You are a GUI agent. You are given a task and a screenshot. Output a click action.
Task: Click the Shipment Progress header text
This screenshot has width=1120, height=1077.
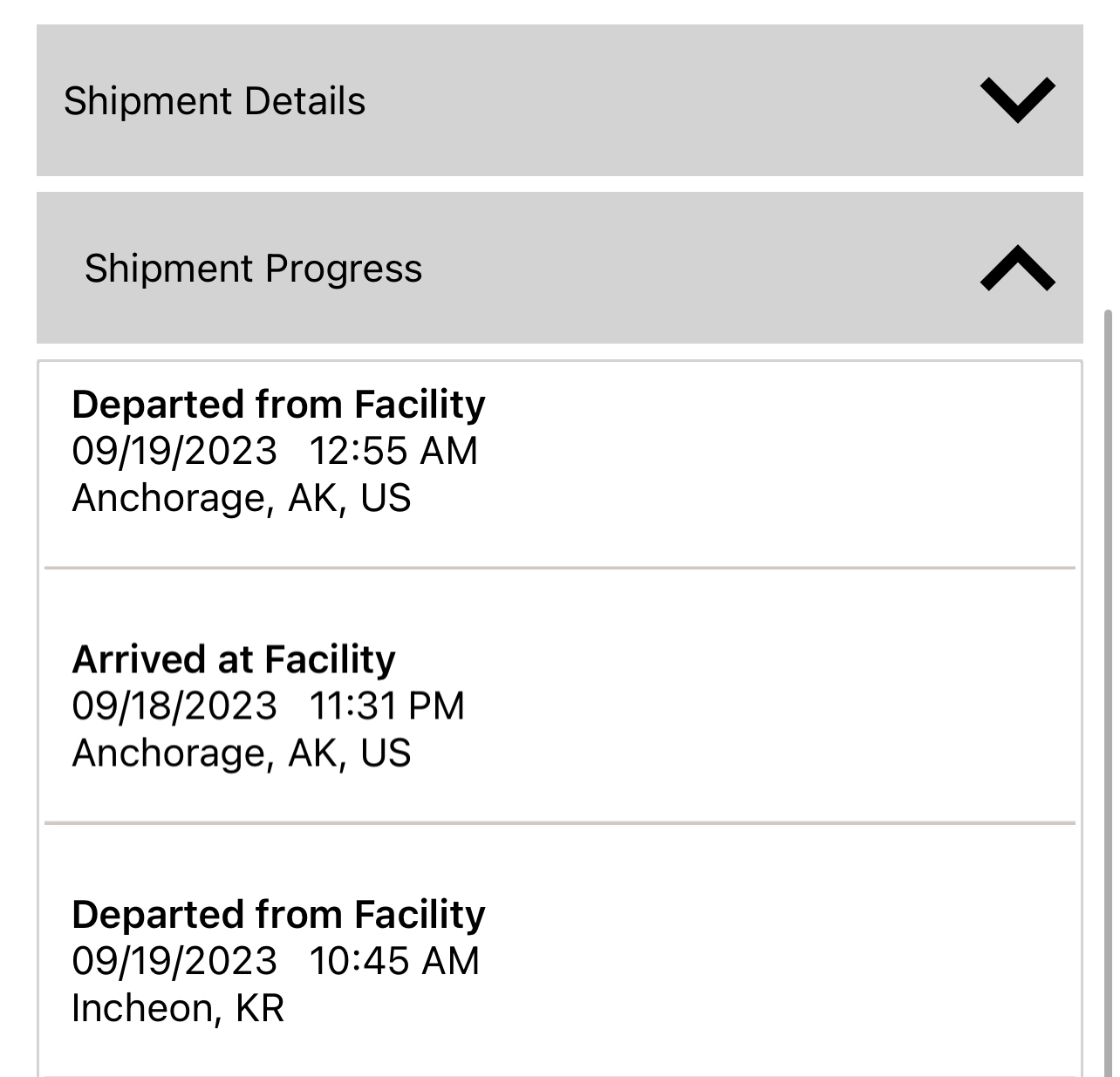(x=253, y=268)
